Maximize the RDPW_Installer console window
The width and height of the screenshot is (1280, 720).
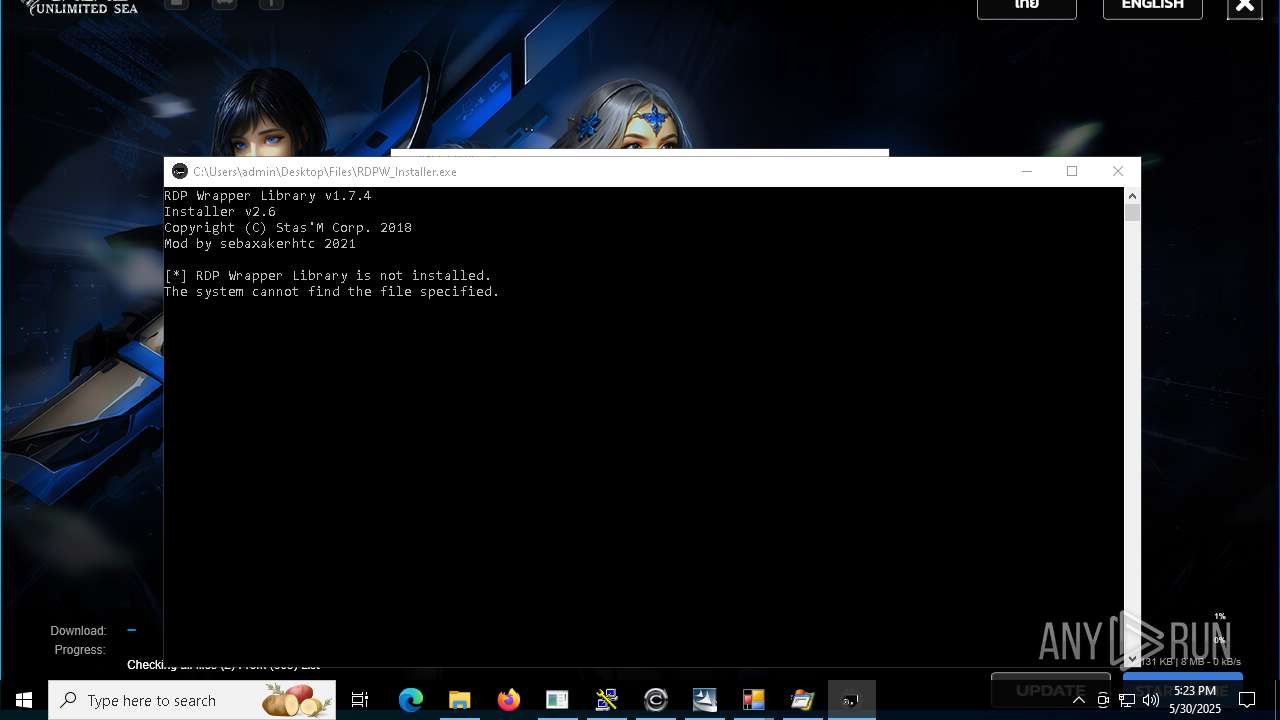[1072, 171]
